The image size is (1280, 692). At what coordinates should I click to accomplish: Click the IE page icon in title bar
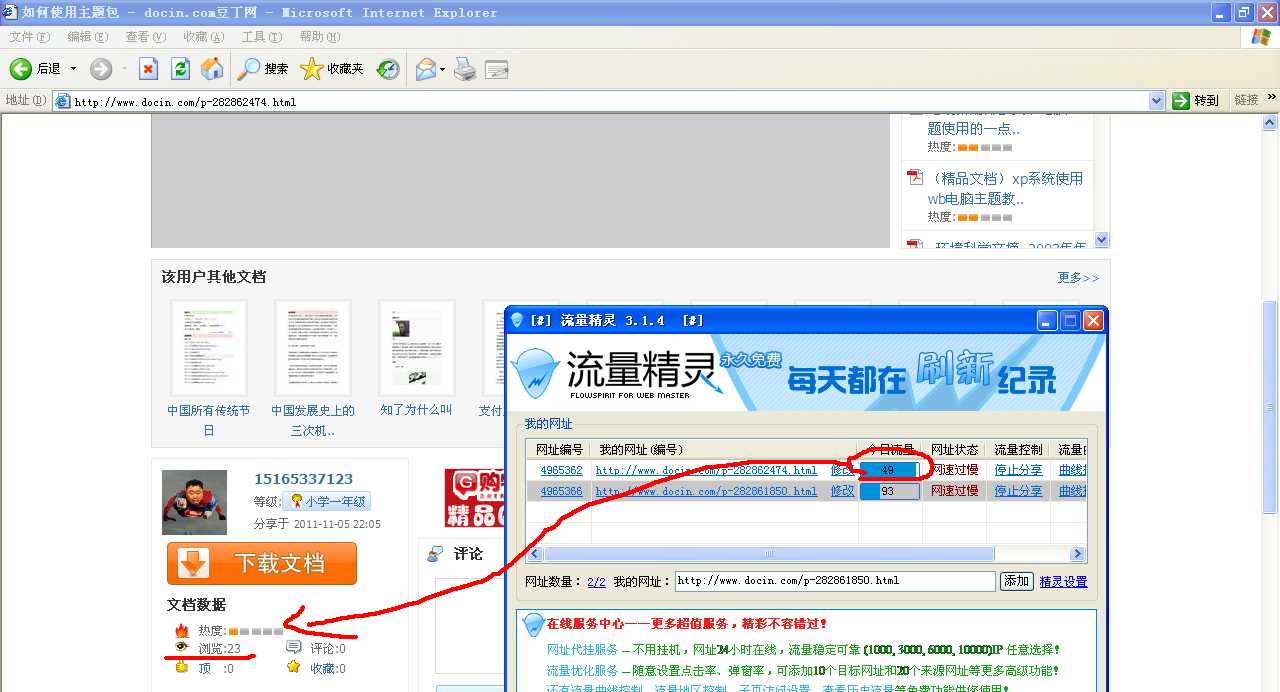coord(10,12)
